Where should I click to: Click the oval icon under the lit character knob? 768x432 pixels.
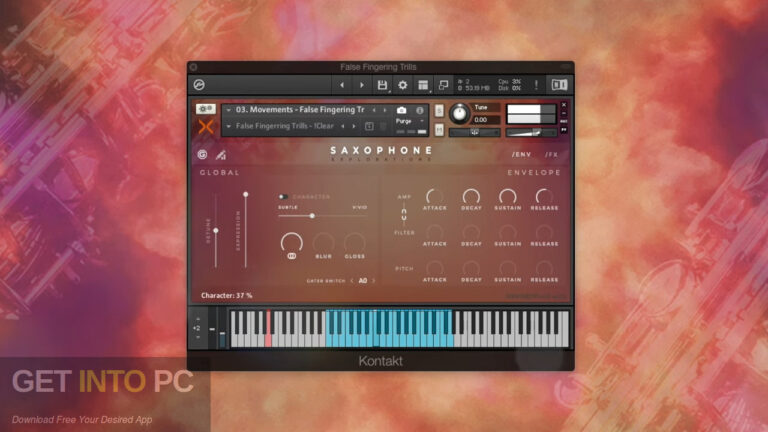(291, 256)
